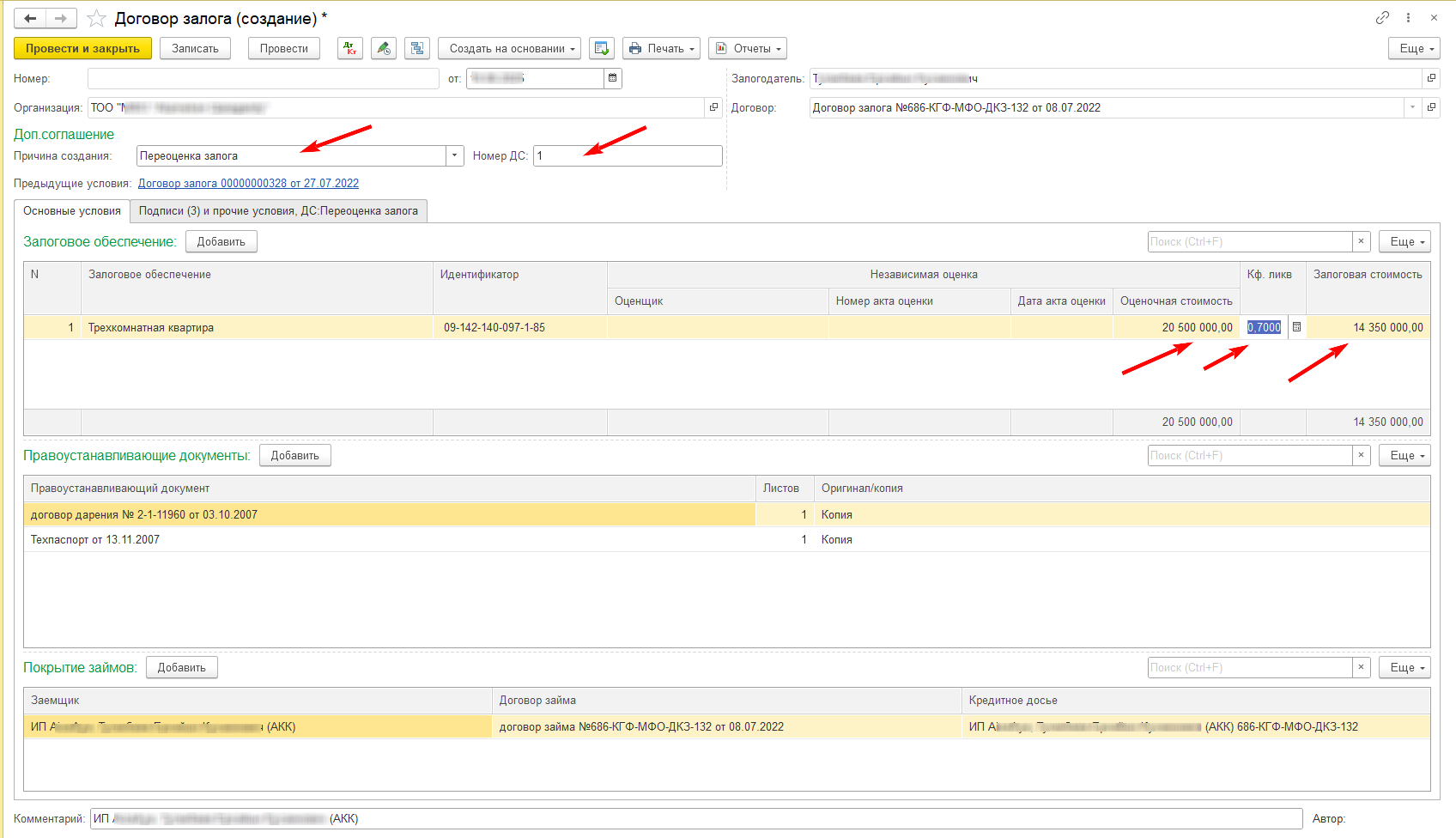This screenshot has height=838, width=1456.
Task: Edit the 0,7000 liquidity coefficient
Action: (x=1265, y=327)
